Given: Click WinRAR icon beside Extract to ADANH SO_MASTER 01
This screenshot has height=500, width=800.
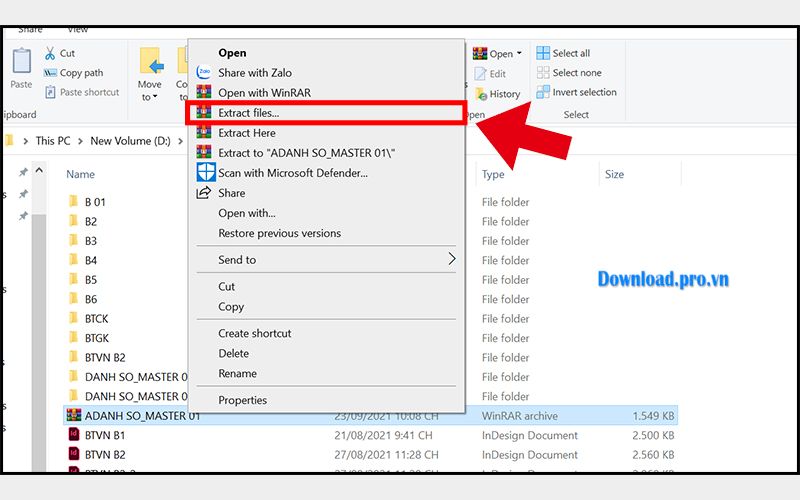Looking at the screenshot, I should [x=204, y=152].
